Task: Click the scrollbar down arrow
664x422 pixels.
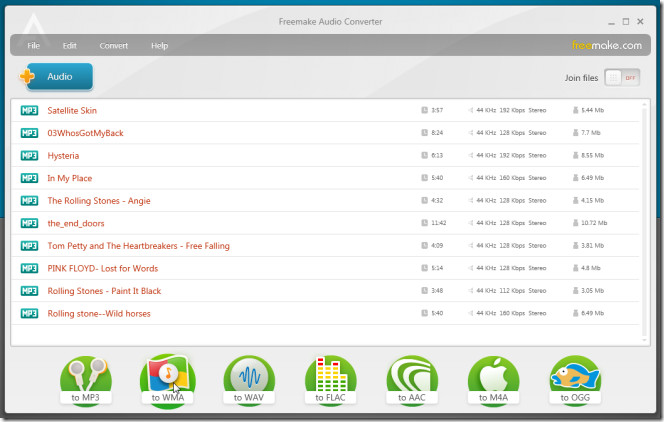Action: (x=644, y=340)
